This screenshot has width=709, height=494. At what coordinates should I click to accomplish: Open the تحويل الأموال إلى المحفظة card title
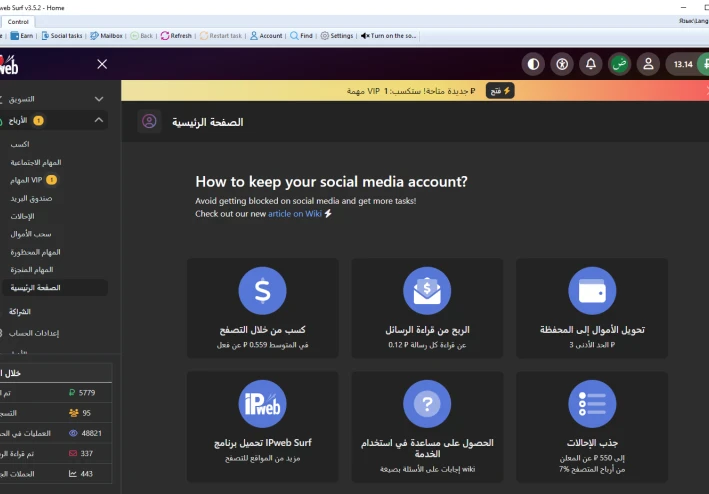point(592,330)
